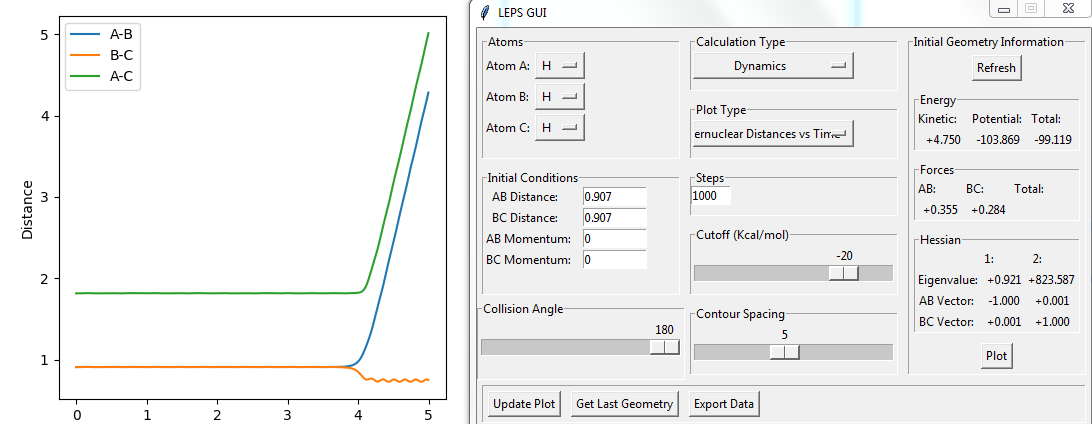This screenshot has height=424, width=1092.
Task: Click the Plot button under Hessian
Action: coord(996,356)
